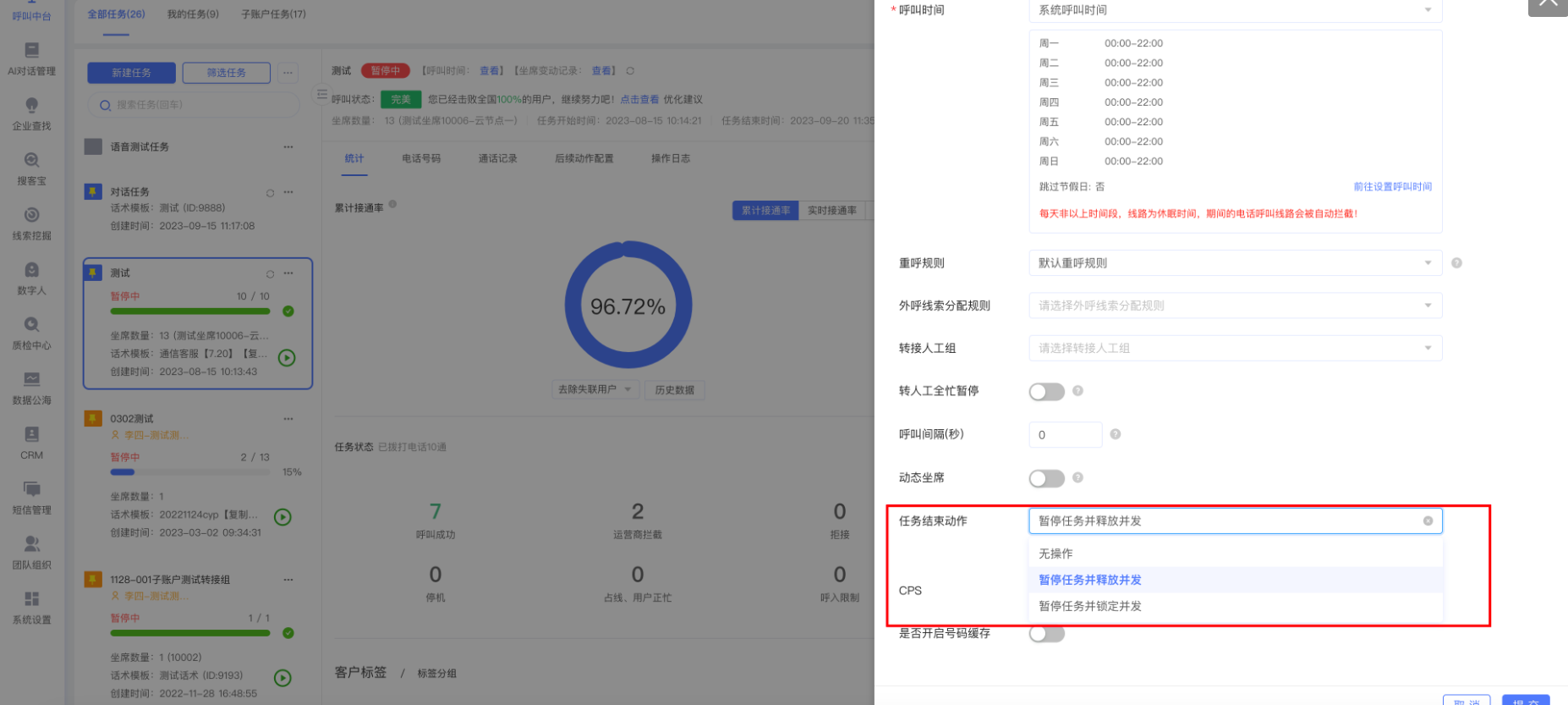Click the 新建任务 button

pyautogui.click(x=131, y=73)
